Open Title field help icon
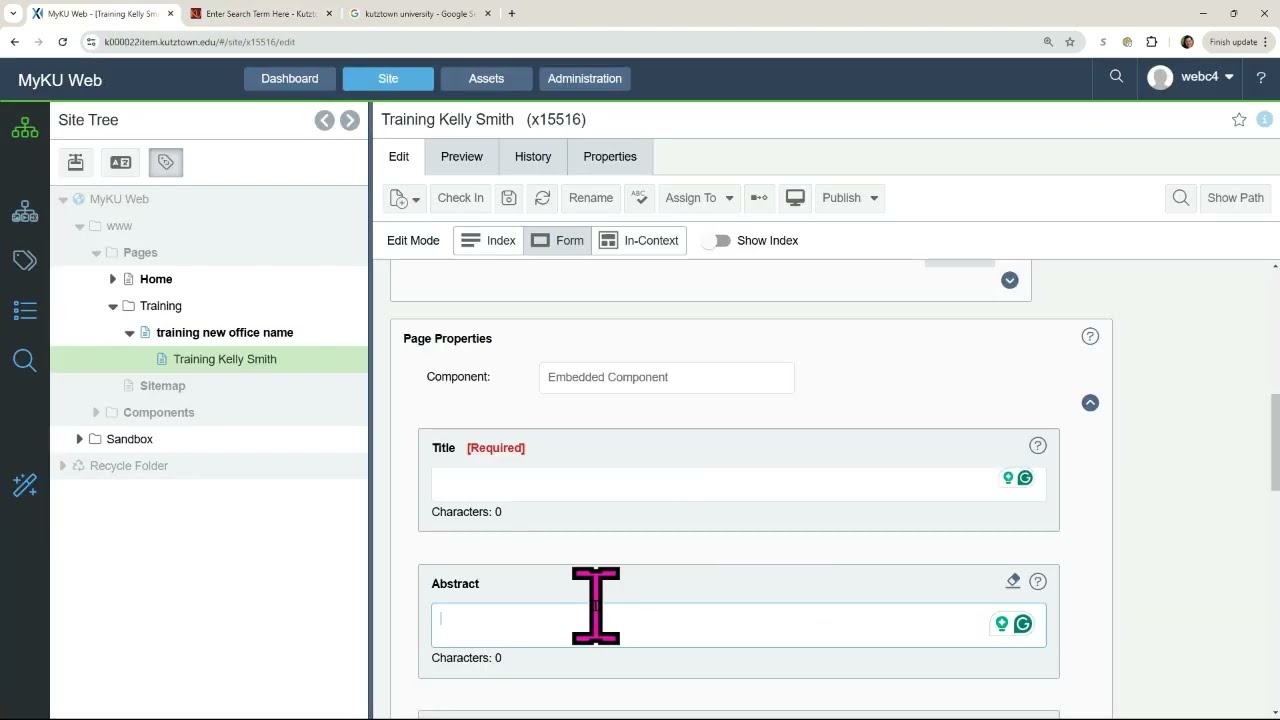The width and height of the screenshot is (1280, 720). [1038, 446]
